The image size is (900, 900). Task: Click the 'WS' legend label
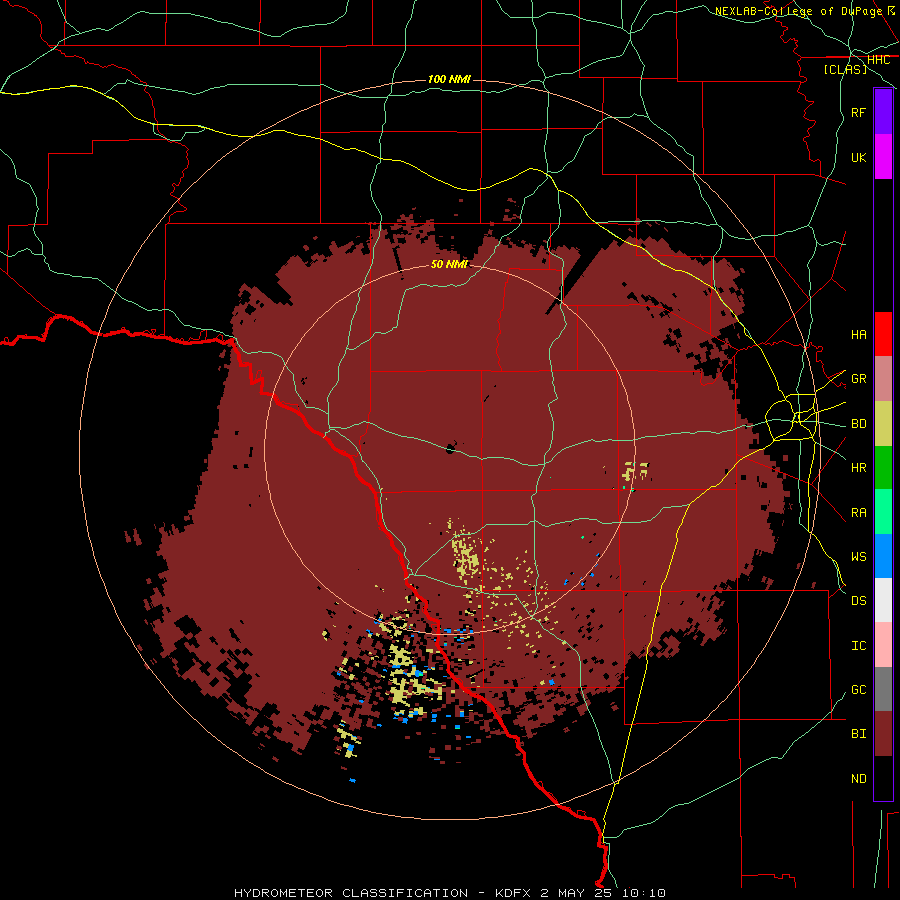(858, 557)
